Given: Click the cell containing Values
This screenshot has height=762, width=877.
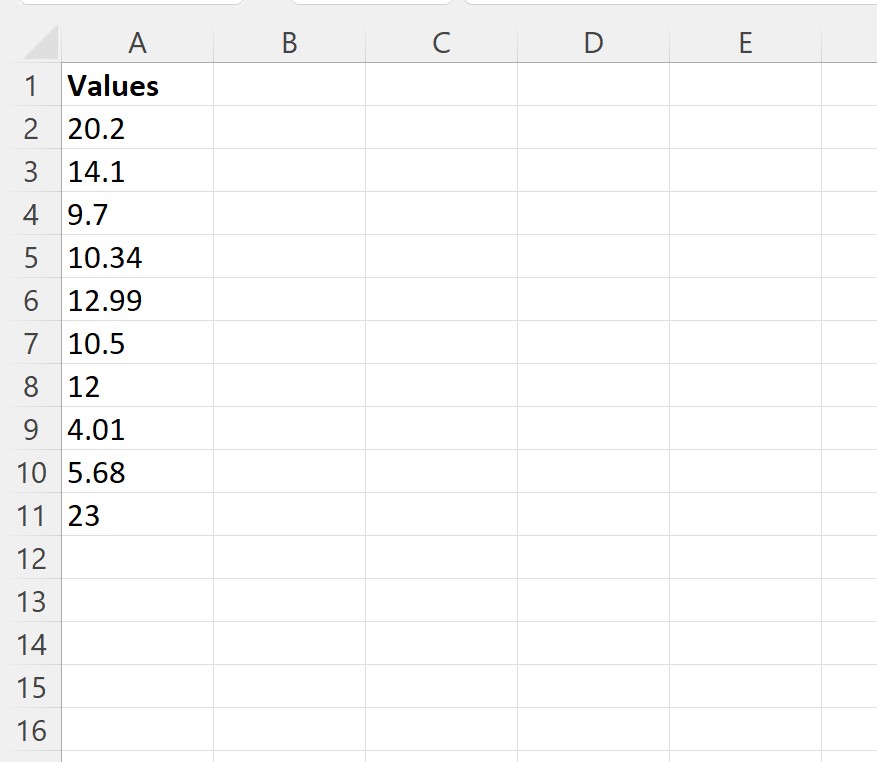Looking at the screenshot, I should pos(137,85).
